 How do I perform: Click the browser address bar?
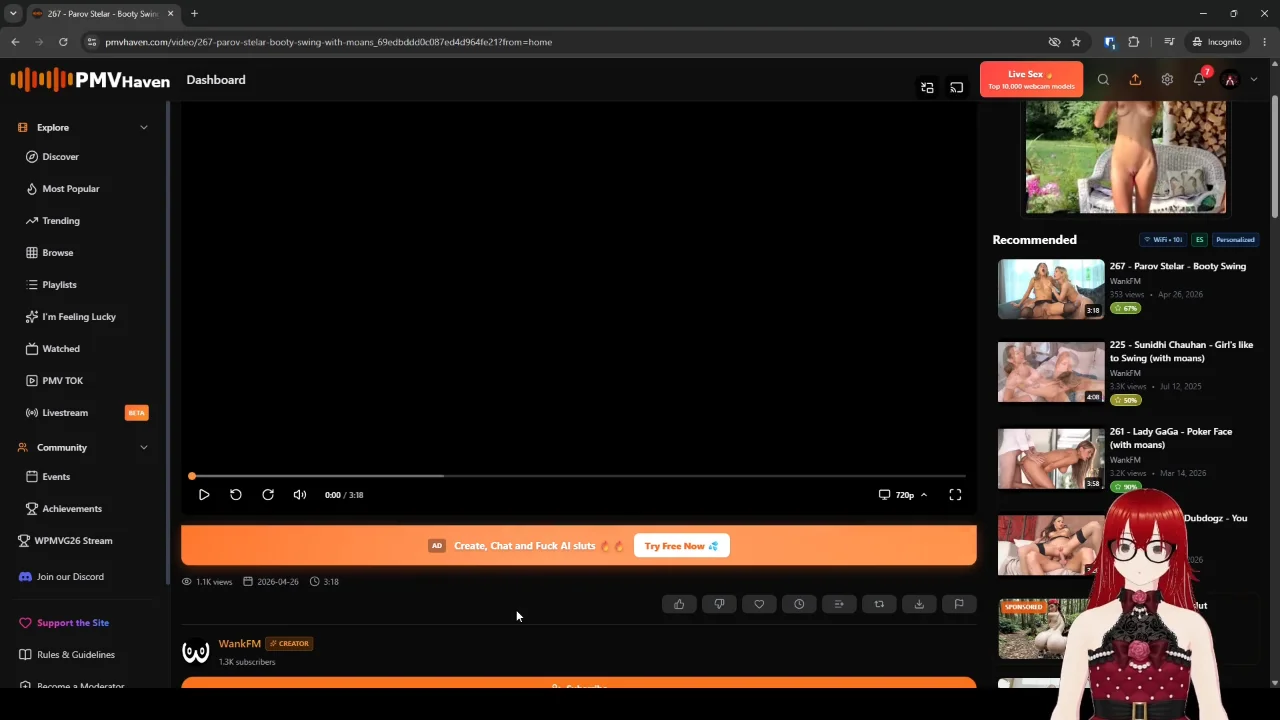pyautogui.click(x=568, y=42)
